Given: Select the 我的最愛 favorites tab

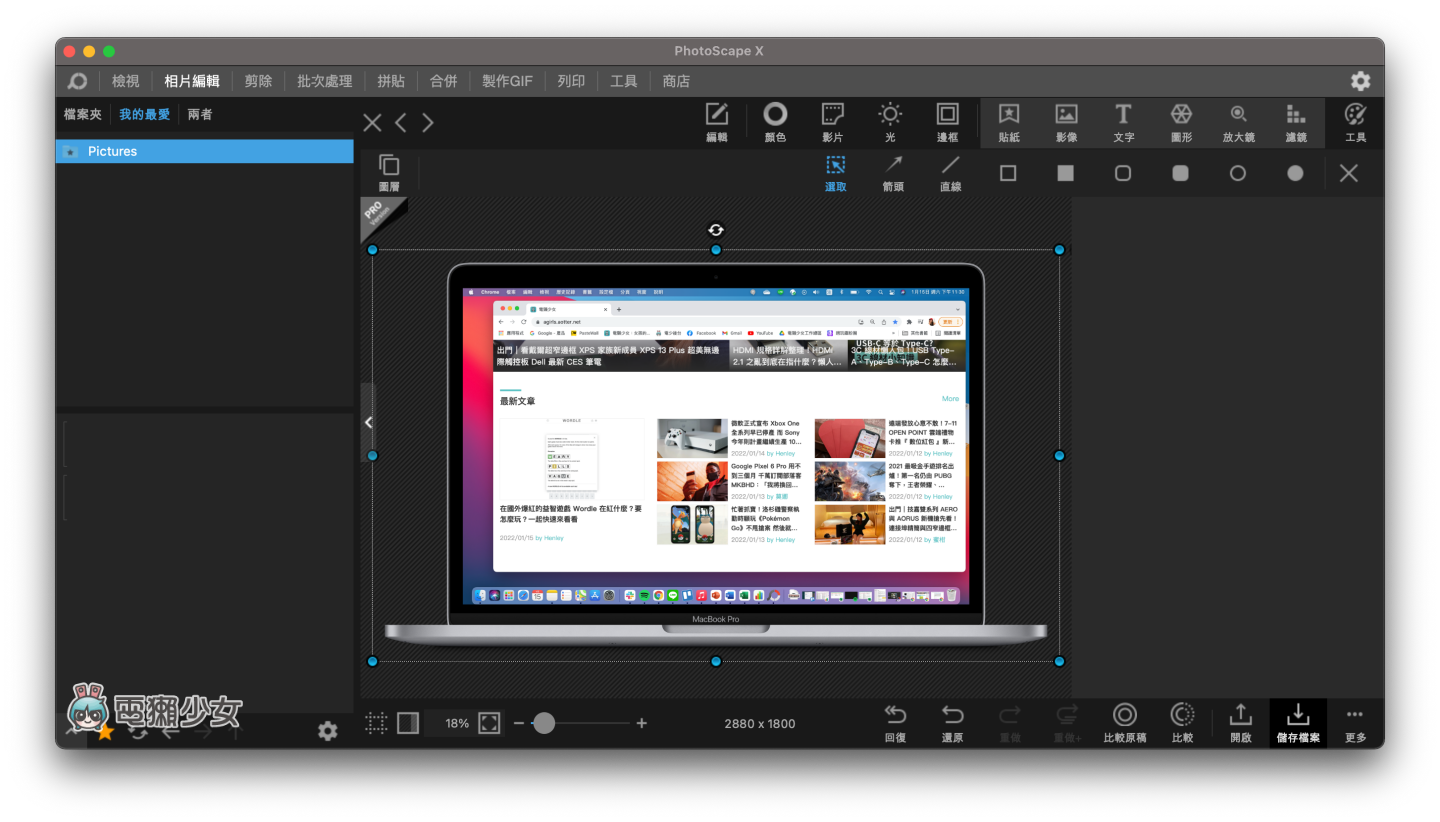Looking at the screenshot, I should [144, 114].
